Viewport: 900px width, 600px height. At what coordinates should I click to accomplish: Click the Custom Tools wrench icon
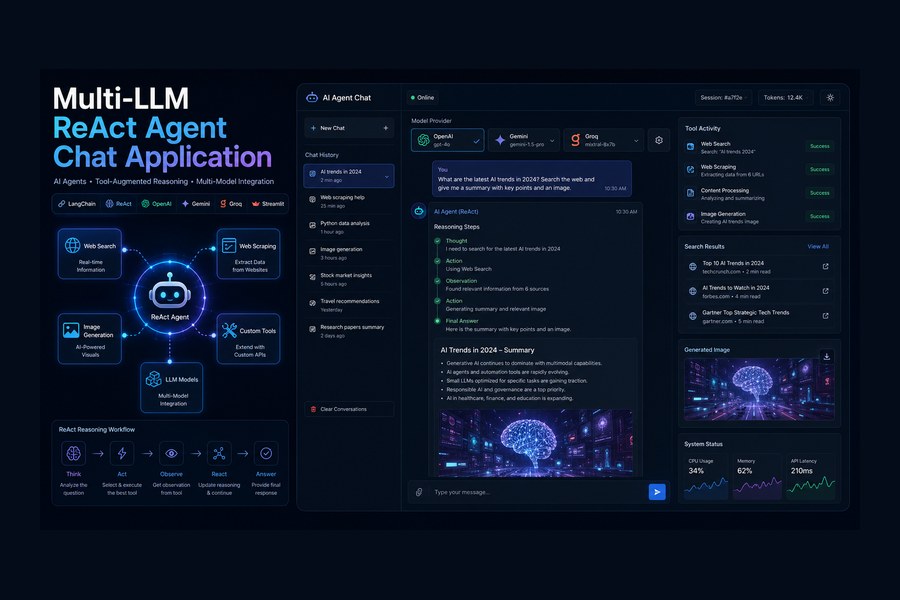[x=229, y=330]
